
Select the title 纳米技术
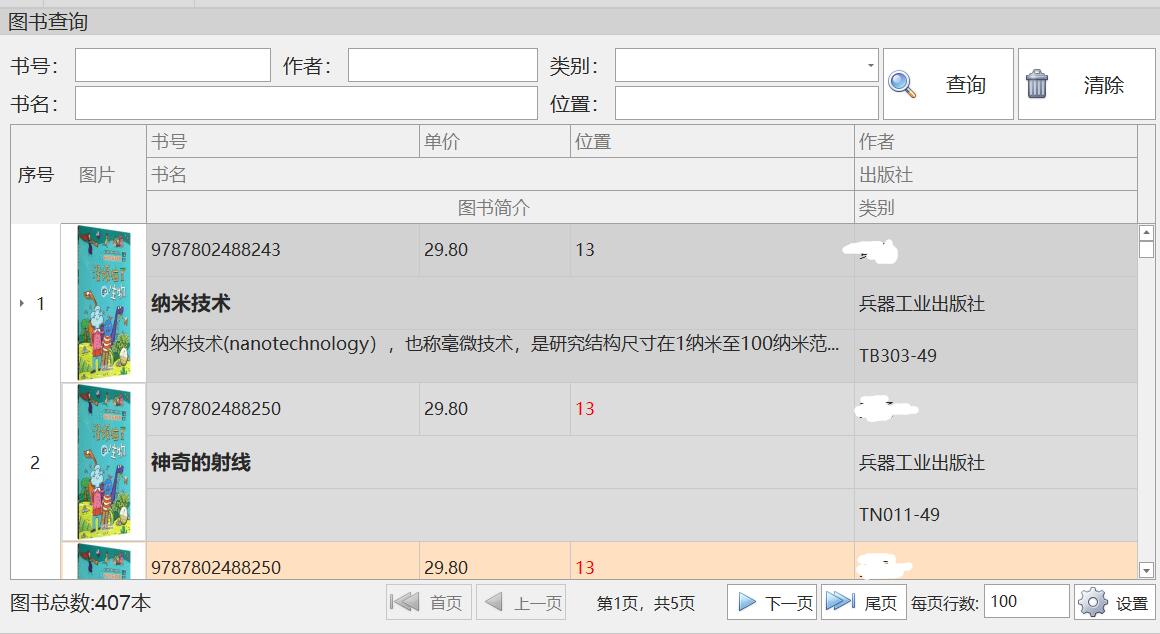point(191,303)
